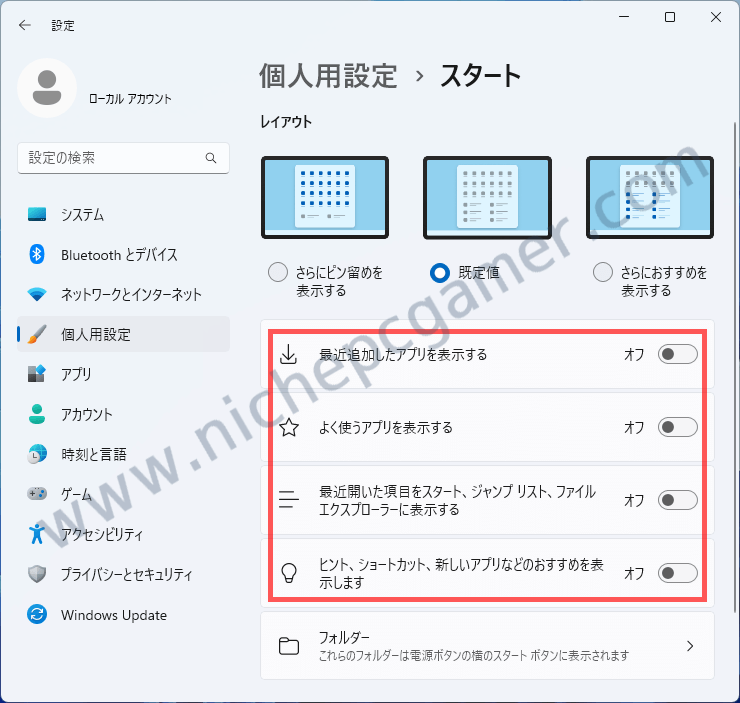Click the local account avatar icon
740x703 pixels.
47,88
